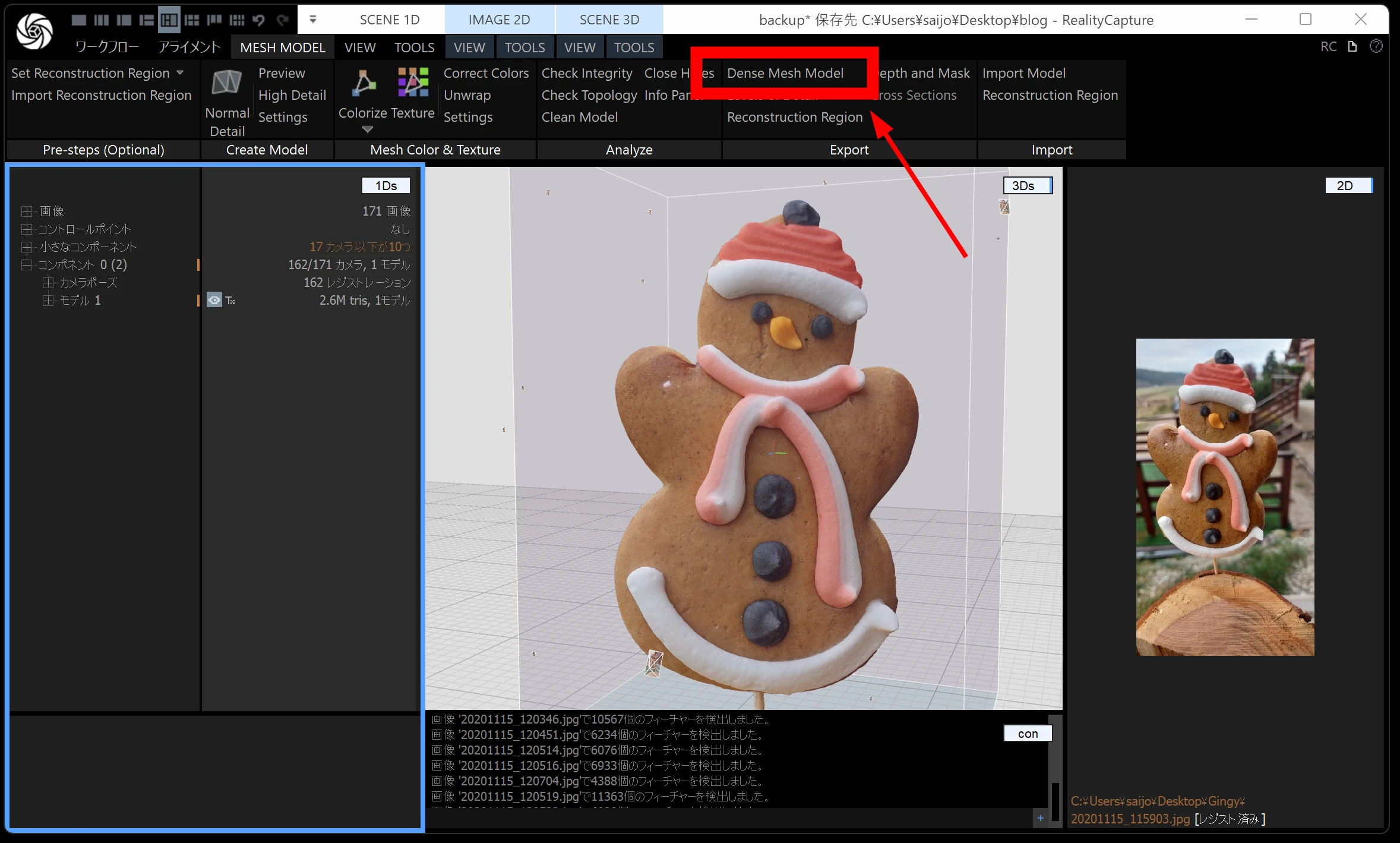Screen dimensions: 1400x843
Task: Expand the 画像 tree node
Action: point(26,211)
